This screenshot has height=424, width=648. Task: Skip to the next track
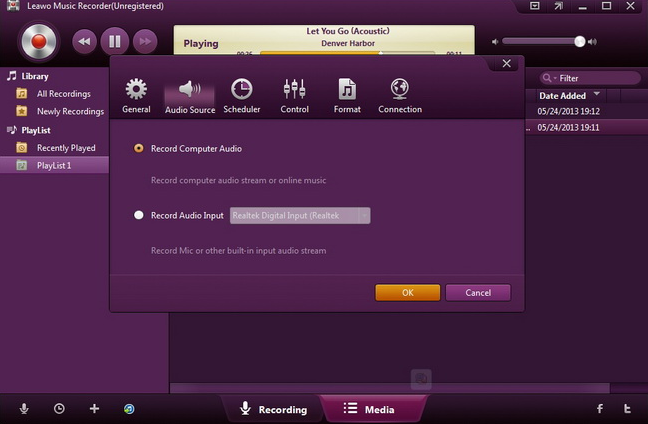tap(145, 41)
